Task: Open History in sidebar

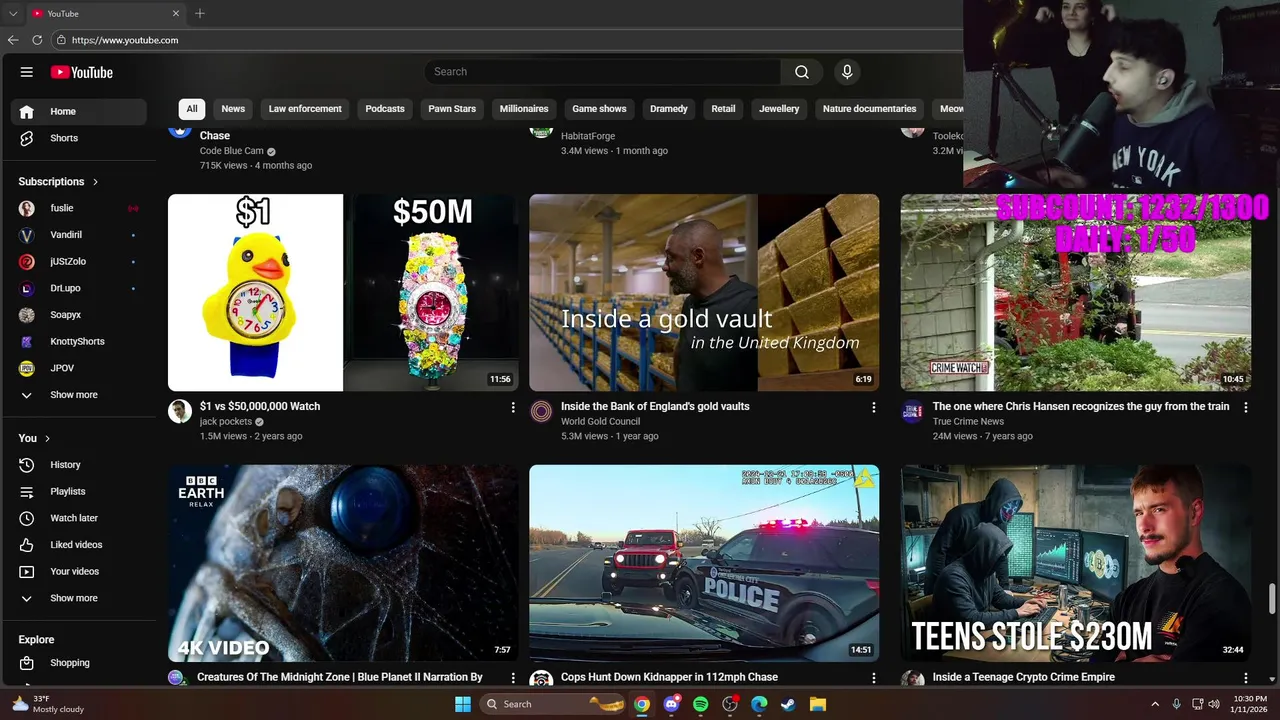Action: pos(79,465)
